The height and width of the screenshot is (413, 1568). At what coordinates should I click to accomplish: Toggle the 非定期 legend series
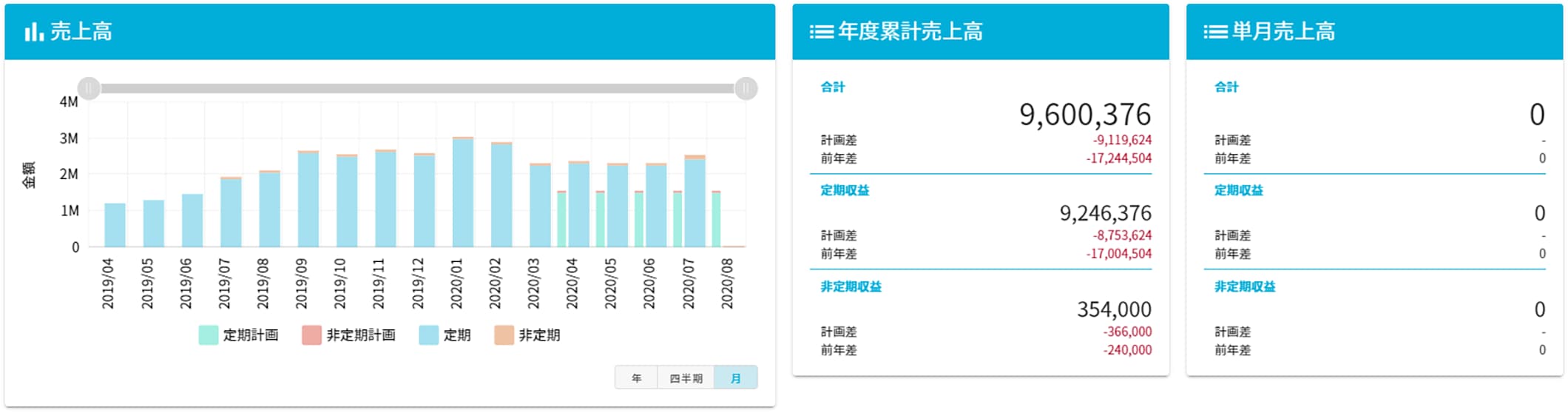(x=527, y=335)
